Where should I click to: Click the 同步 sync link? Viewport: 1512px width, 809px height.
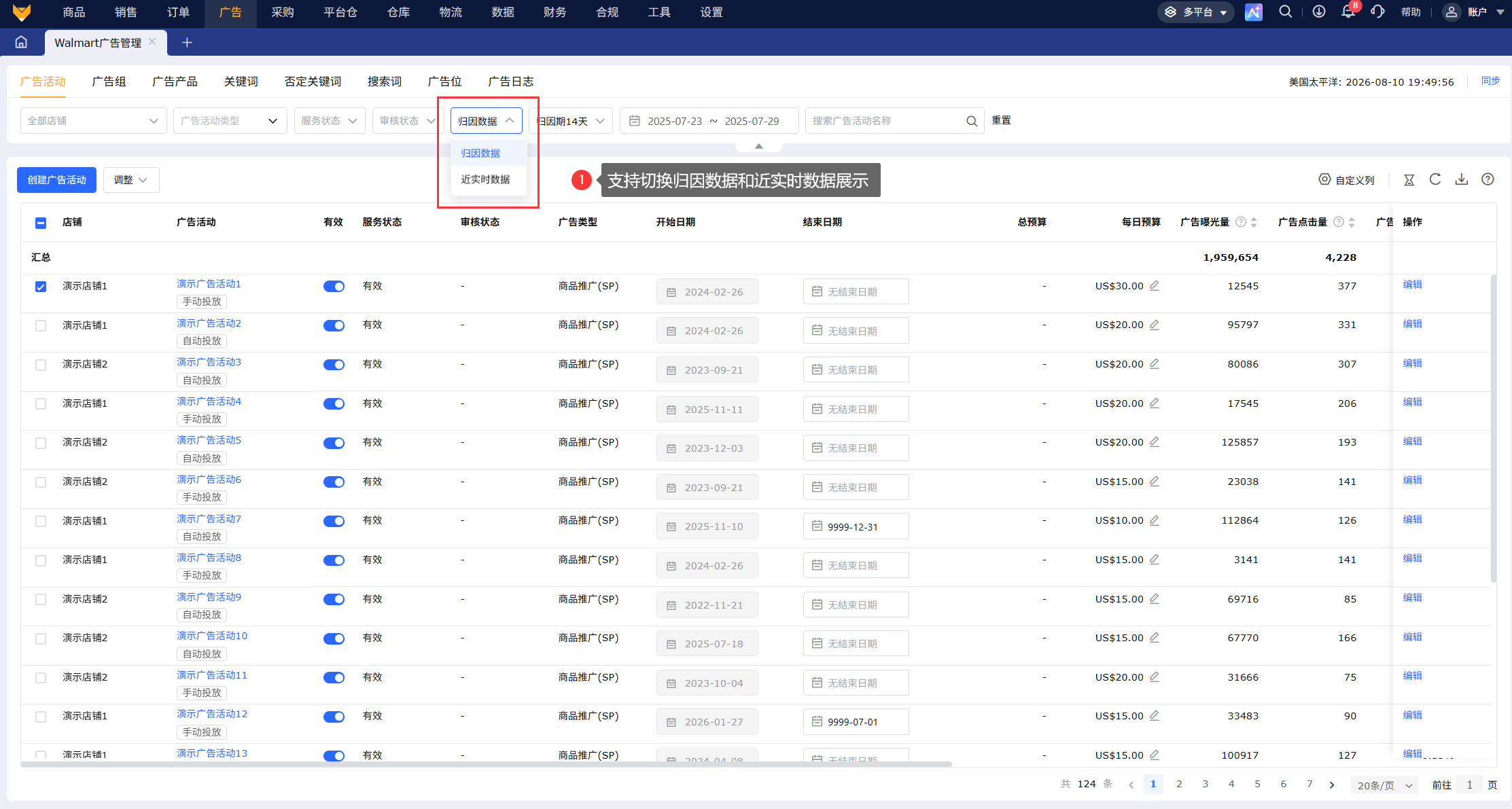(x=1490, y=81)
